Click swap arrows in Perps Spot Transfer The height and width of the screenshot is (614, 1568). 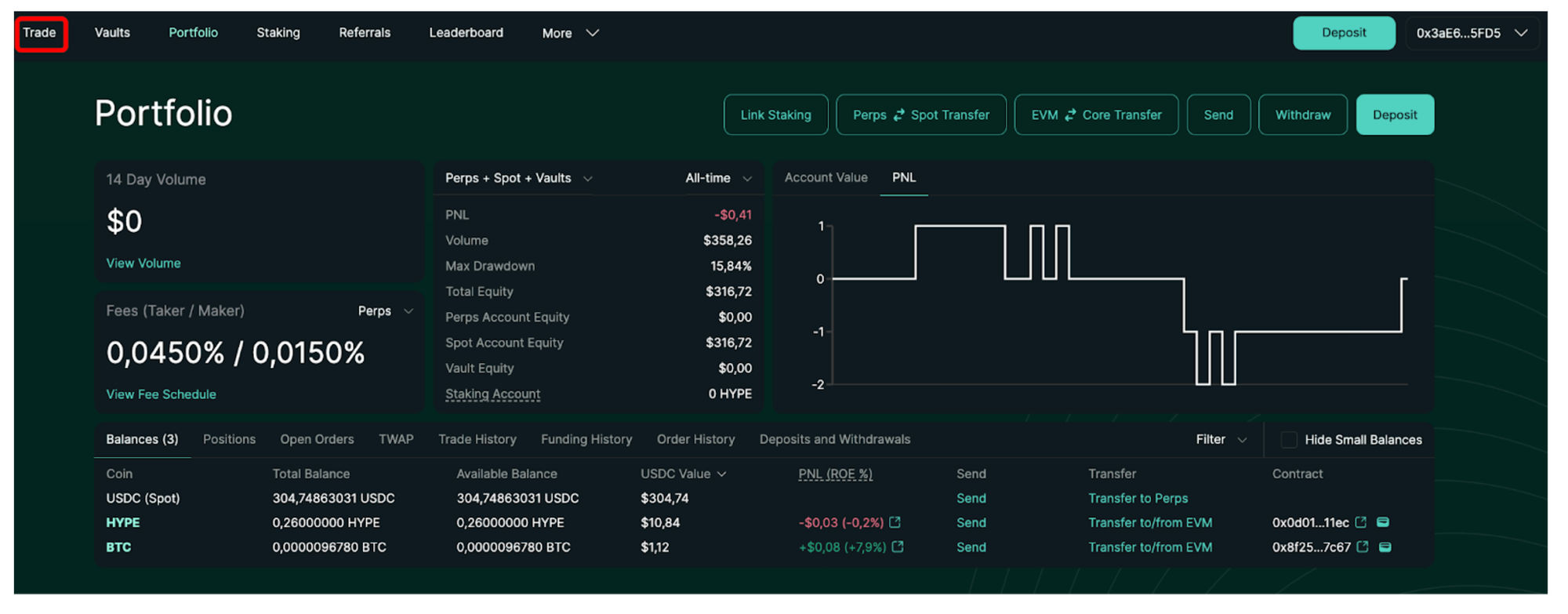pyautogui.click(x=898, y=114)
